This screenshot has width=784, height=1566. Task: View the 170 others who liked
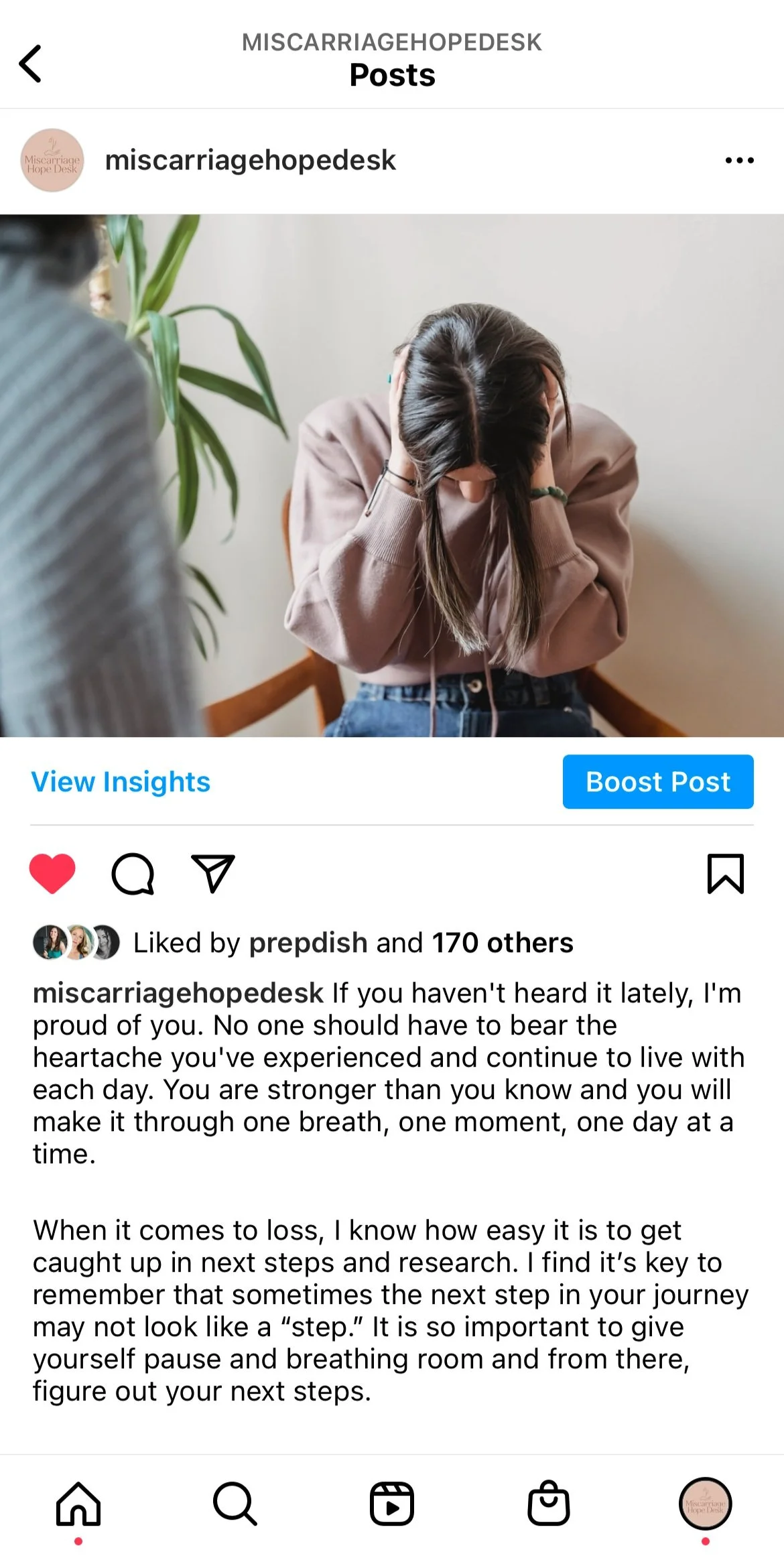(503, 943)
